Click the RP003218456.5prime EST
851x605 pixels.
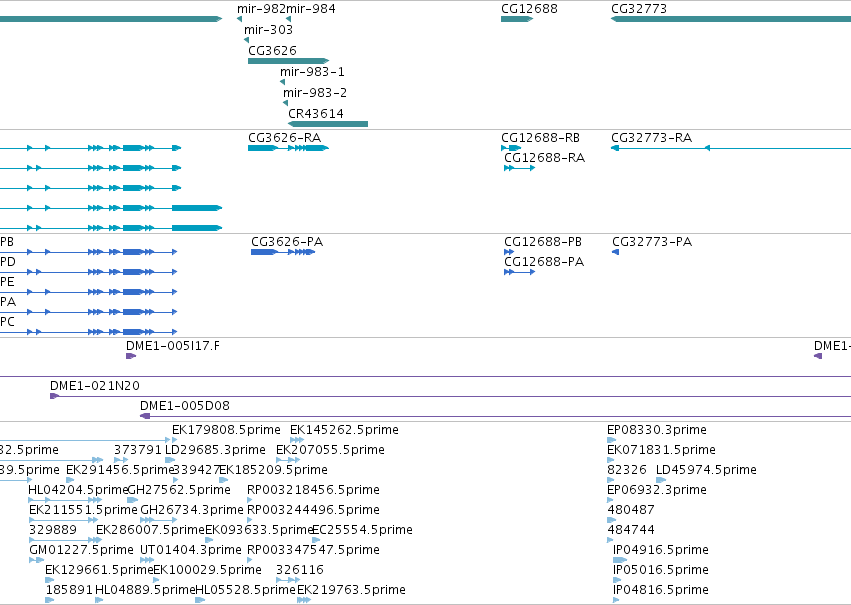pos(250,500)
